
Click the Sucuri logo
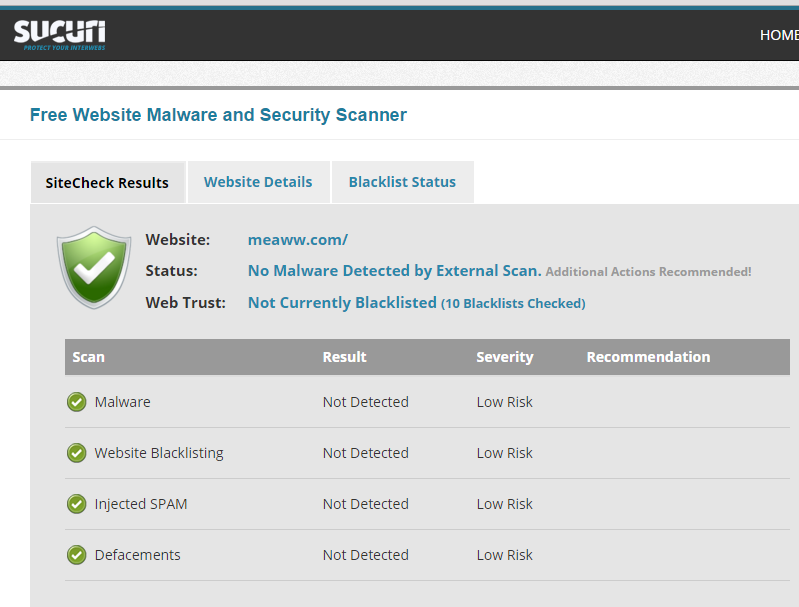click(59, 35)
